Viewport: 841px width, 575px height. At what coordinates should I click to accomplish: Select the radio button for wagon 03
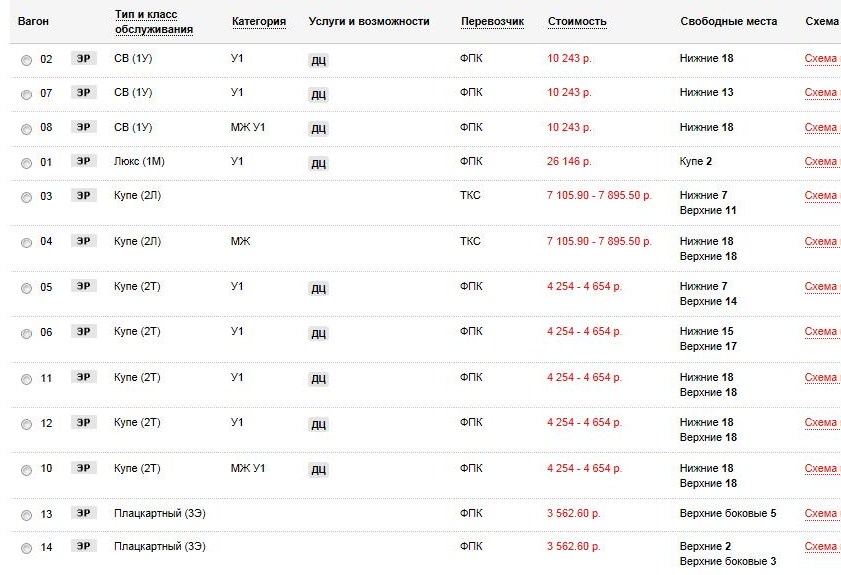pyautogui.click(x=26, y=197)
